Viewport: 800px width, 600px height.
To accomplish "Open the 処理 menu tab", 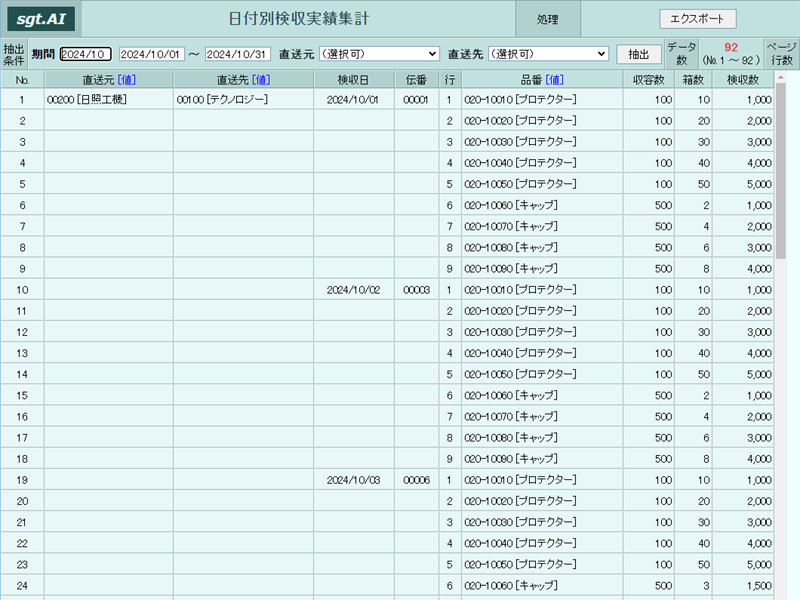I will 547,19.
